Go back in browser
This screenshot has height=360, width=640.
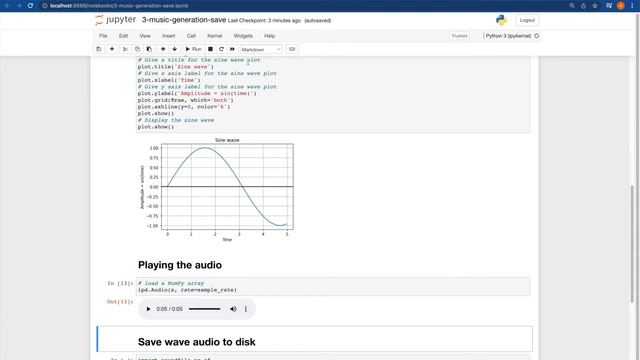click(x=7, y=6)
